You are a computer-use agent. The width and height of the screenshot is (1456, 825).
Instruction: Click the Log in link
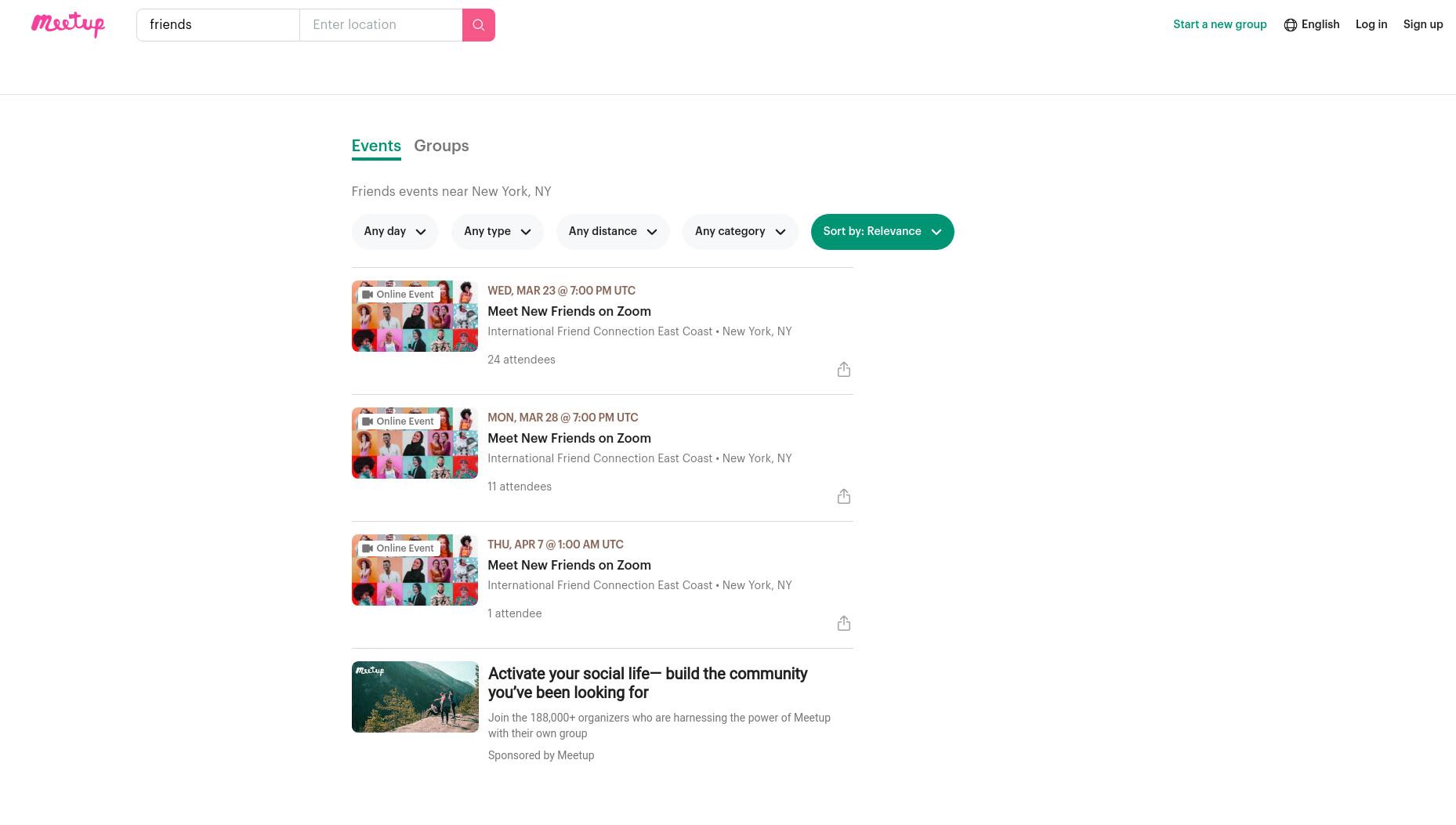(x=1371, y=24)
